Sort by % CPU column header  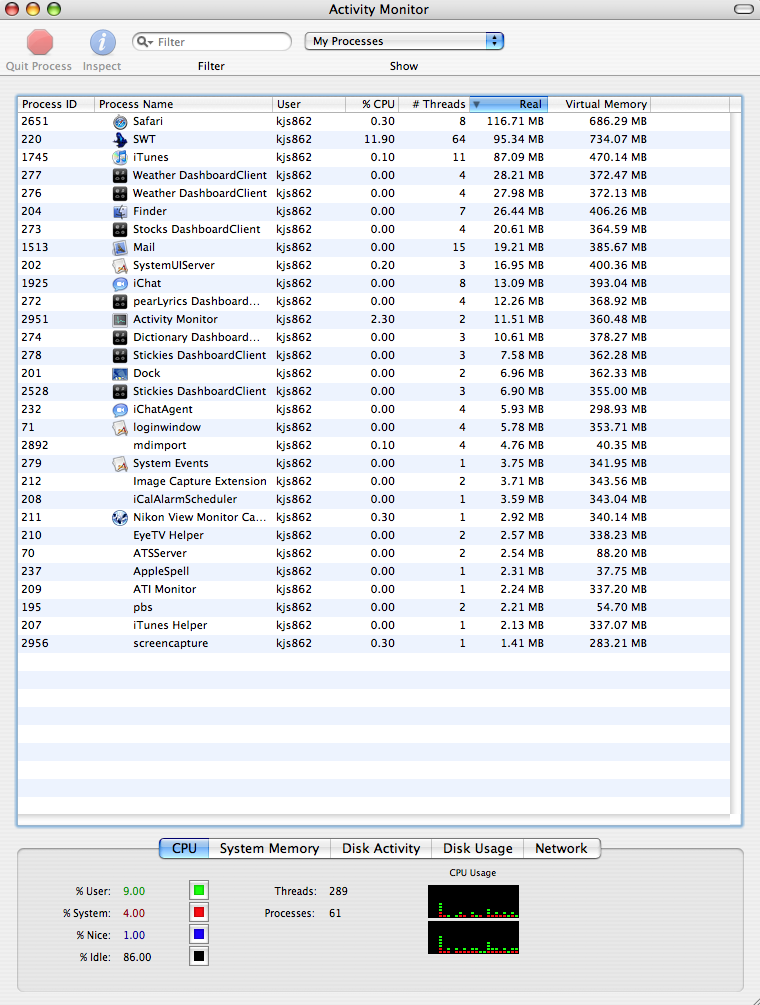coord(372,104)
